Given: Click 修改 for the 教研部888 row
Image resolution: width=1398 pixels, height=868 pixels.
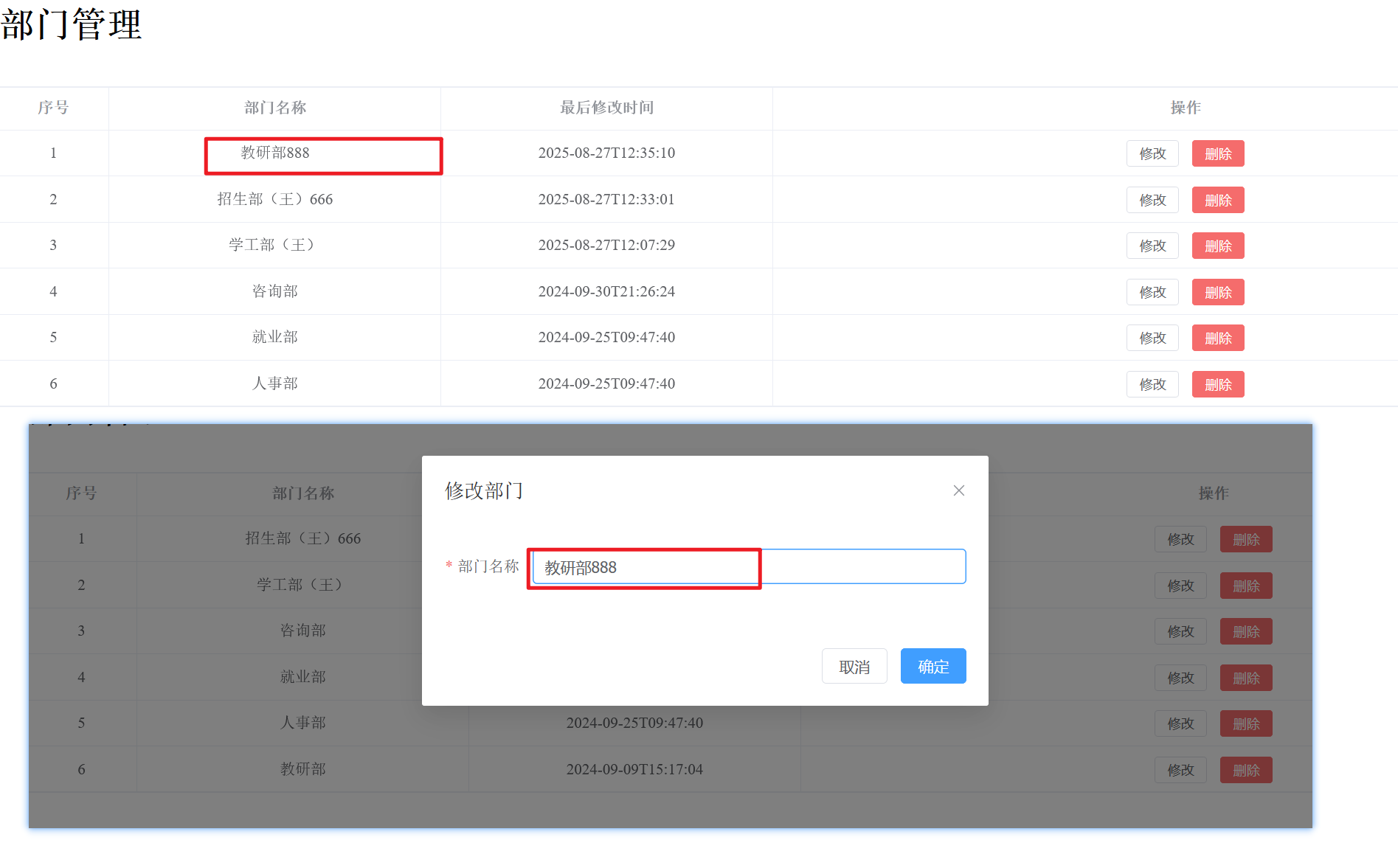Looking at the screenshot, I should pyautogui.click(x=1152, y=153).
